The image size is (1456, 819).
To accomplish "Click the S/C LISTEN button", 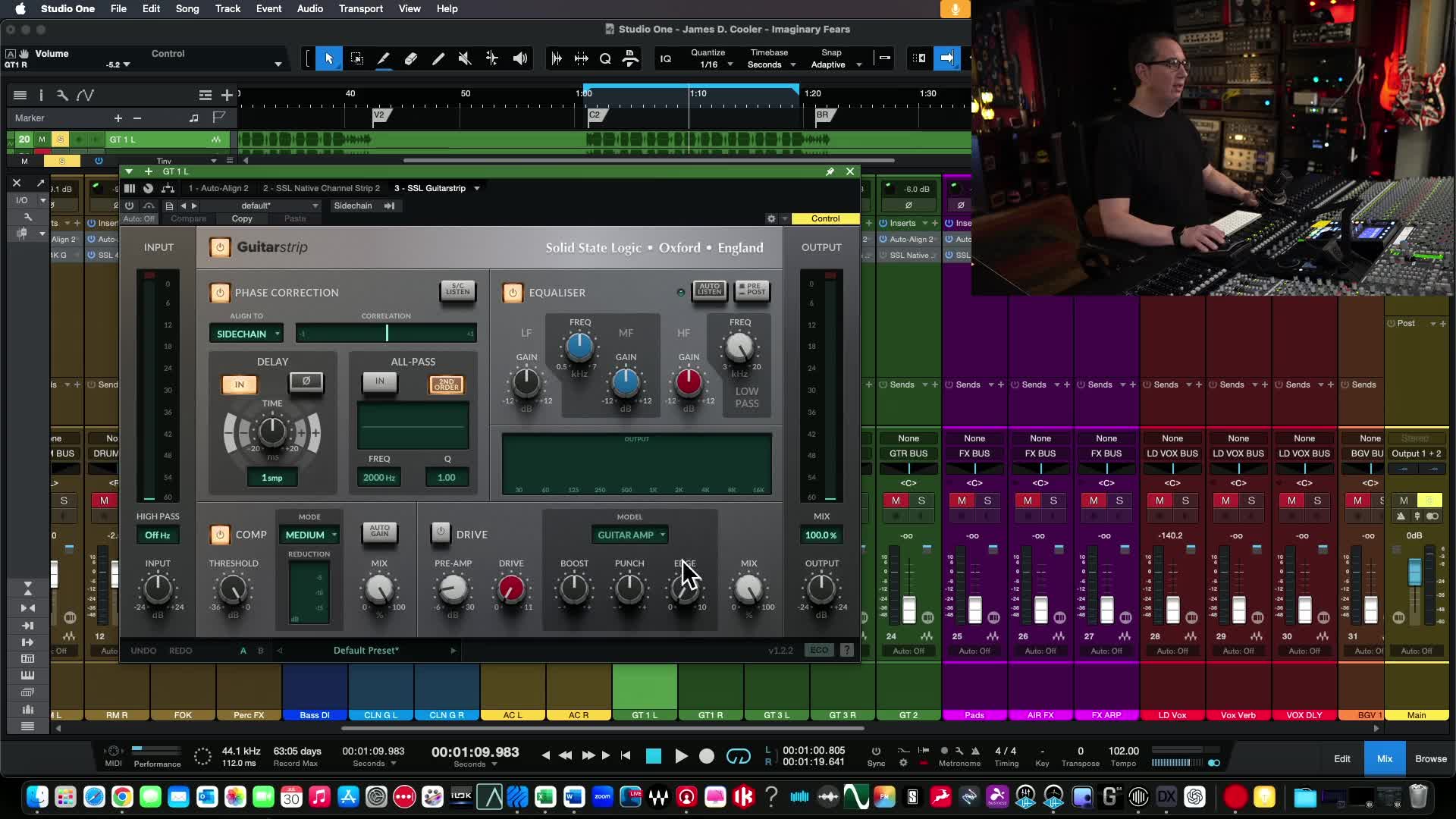I will point(457,290).
